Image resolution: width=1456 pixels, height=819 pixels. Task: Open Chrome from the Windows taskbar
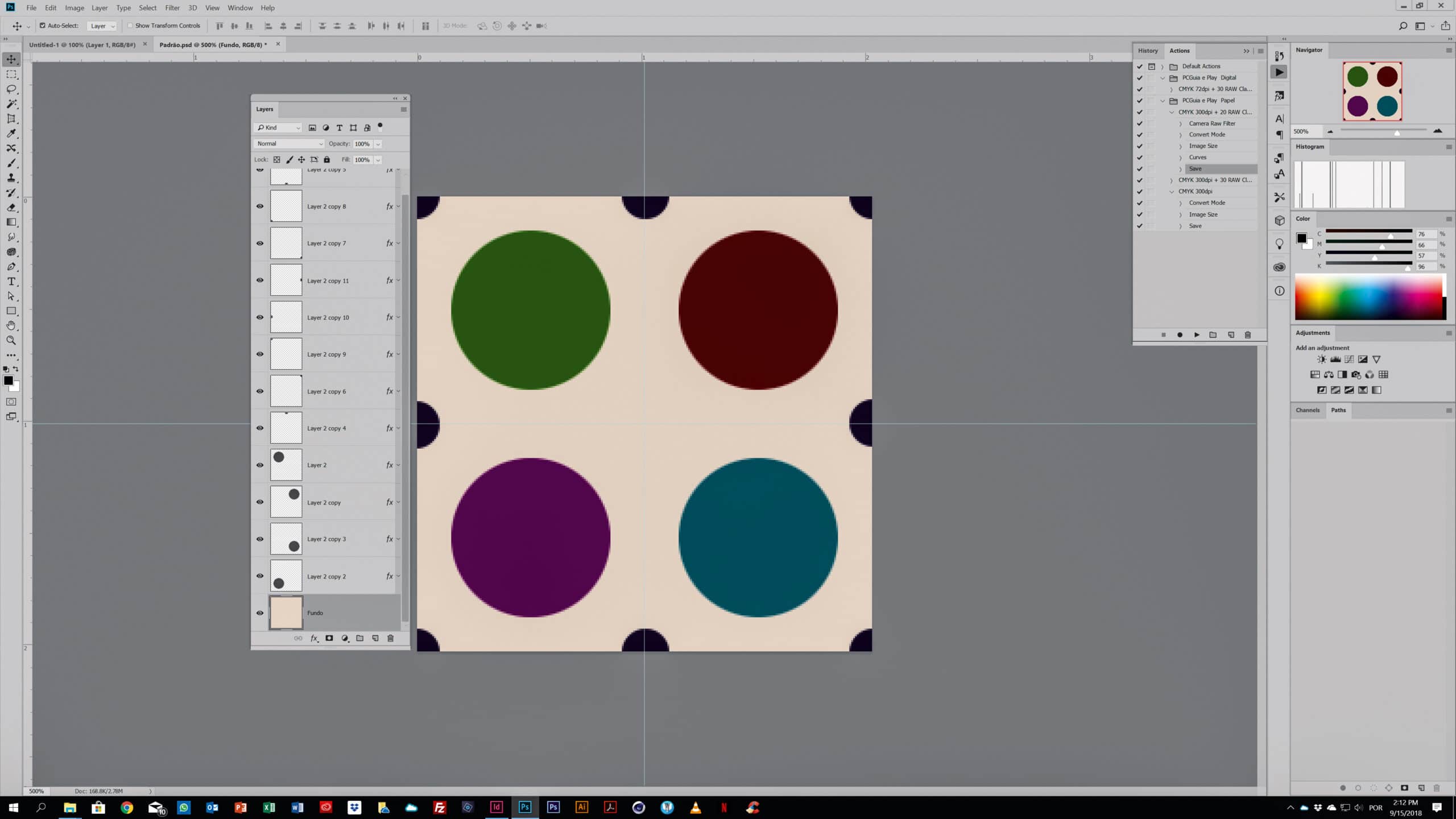click(127, 807)
